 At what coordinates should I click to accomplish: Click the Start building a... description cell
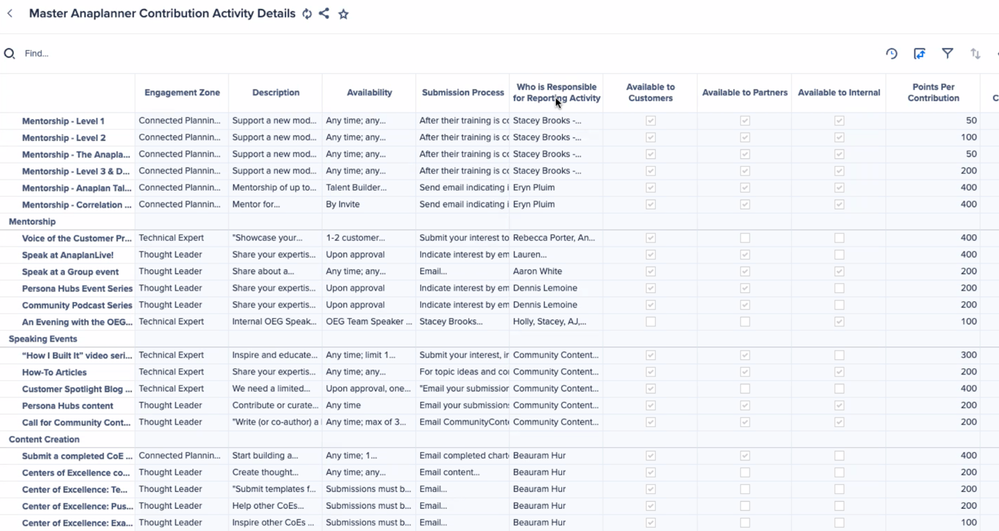point(275,456)
